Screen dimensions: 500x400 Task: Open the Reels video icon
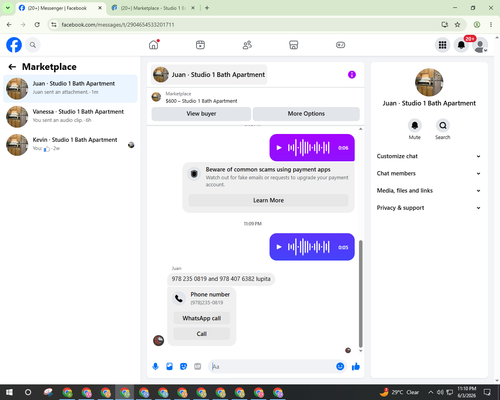click(x=200, y=45)
